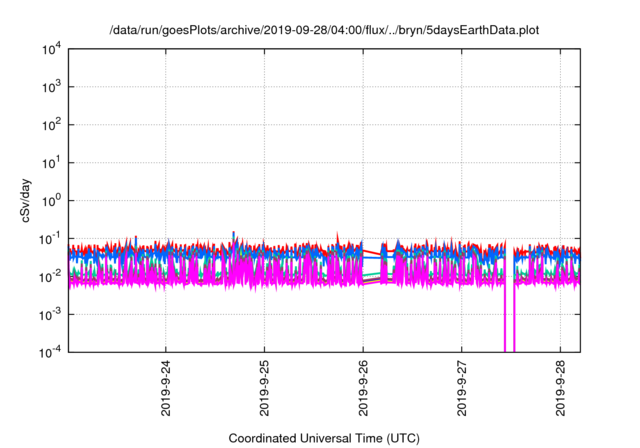The height and width of the screenshot is (448, 640).
Task: Click the 10^0 y-axis tick label
Action: click(x=51, y=201)
